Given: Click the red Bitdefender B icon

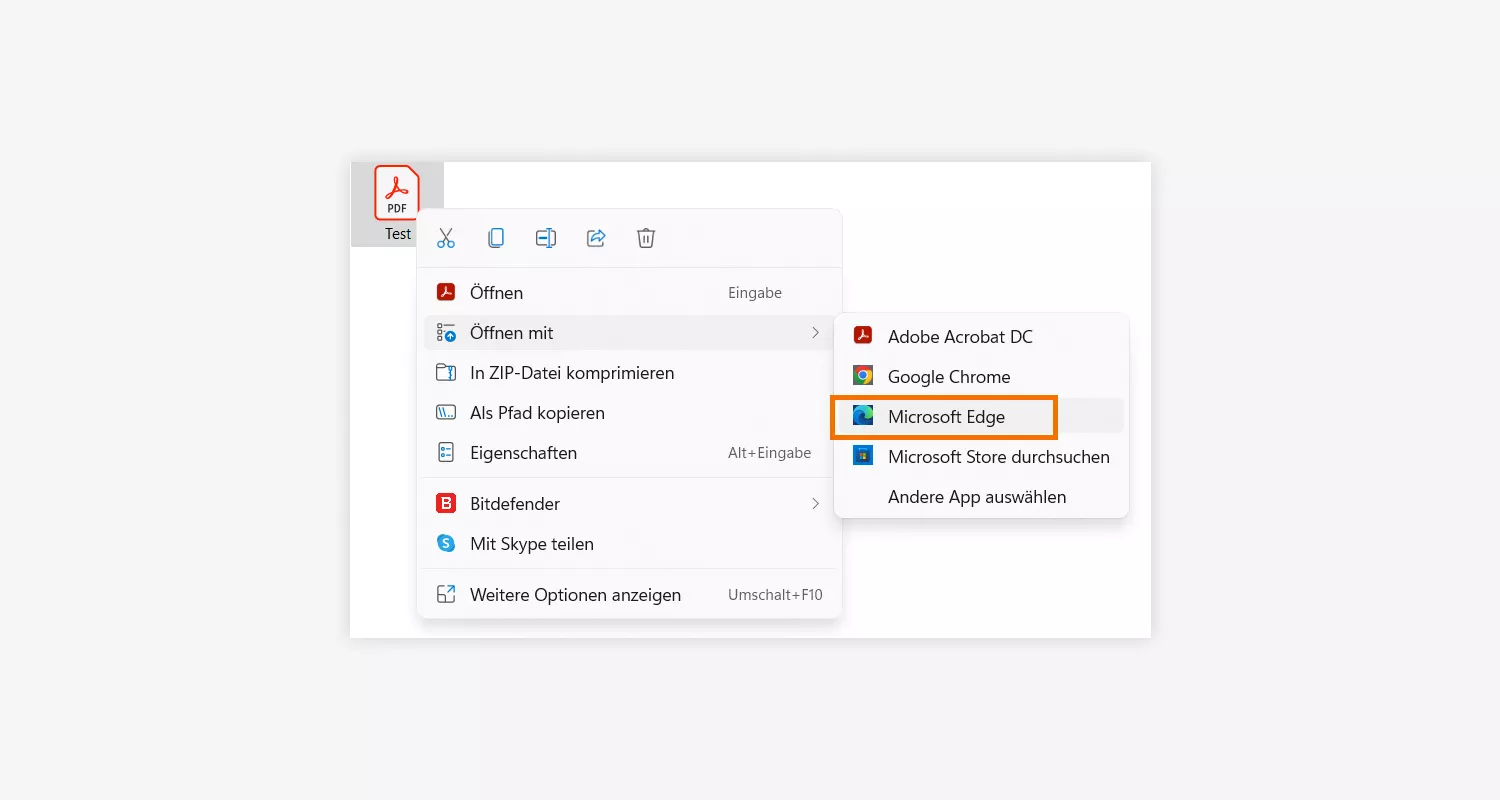Looking at the screenshot, I should click(x=446, y=504).
